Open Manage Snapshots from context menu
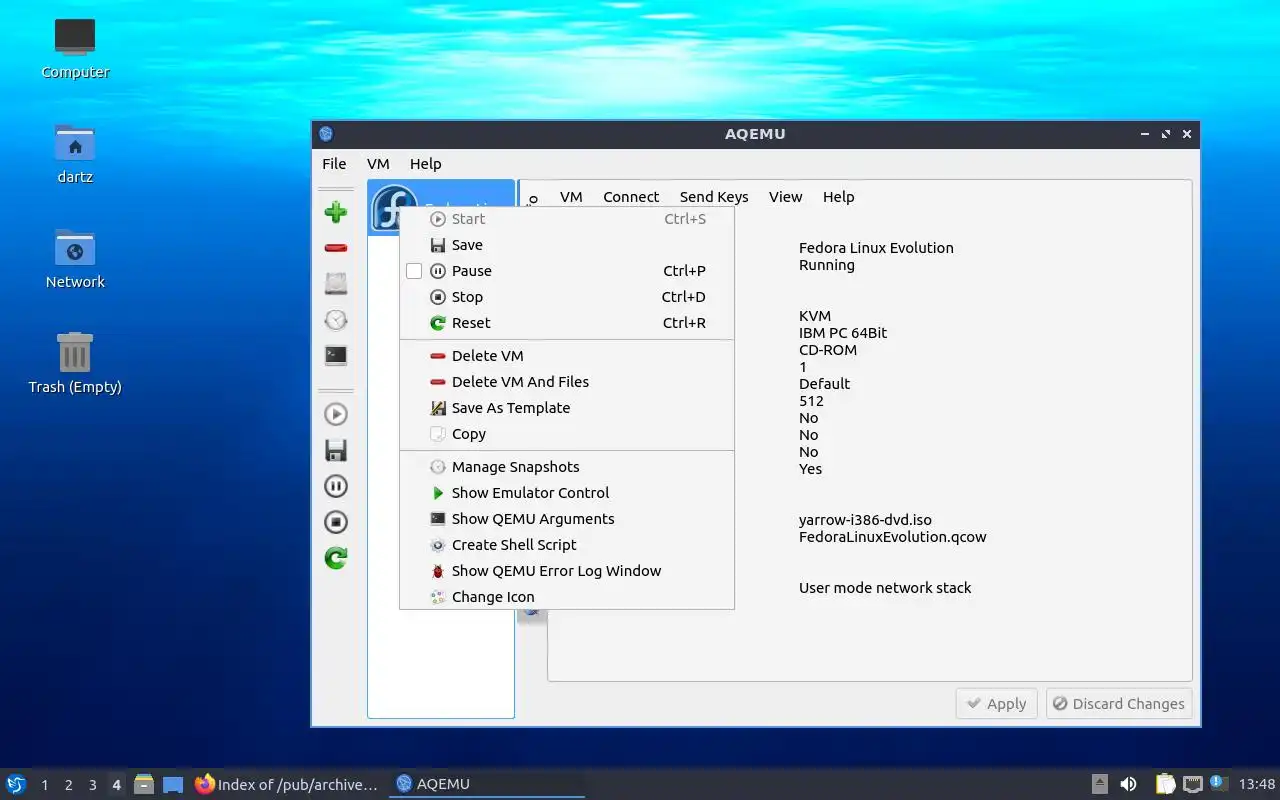 [x=567, y=467]
